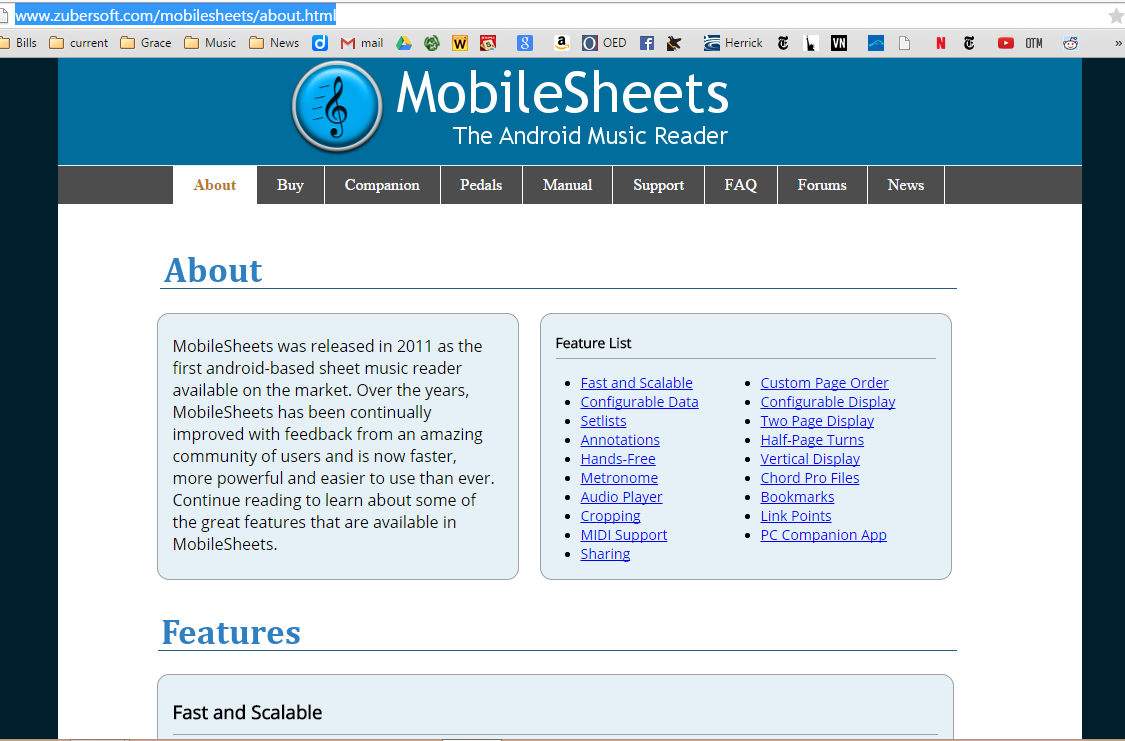Open the blank page bookmark icon
Viewport: 1125px width, 741px height.
click(904, 43)
